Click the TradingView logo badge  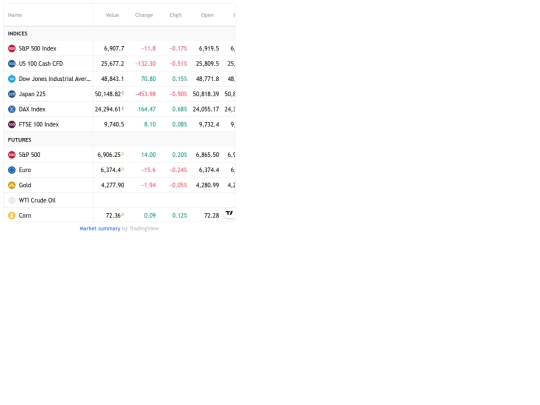click(229, 213)
